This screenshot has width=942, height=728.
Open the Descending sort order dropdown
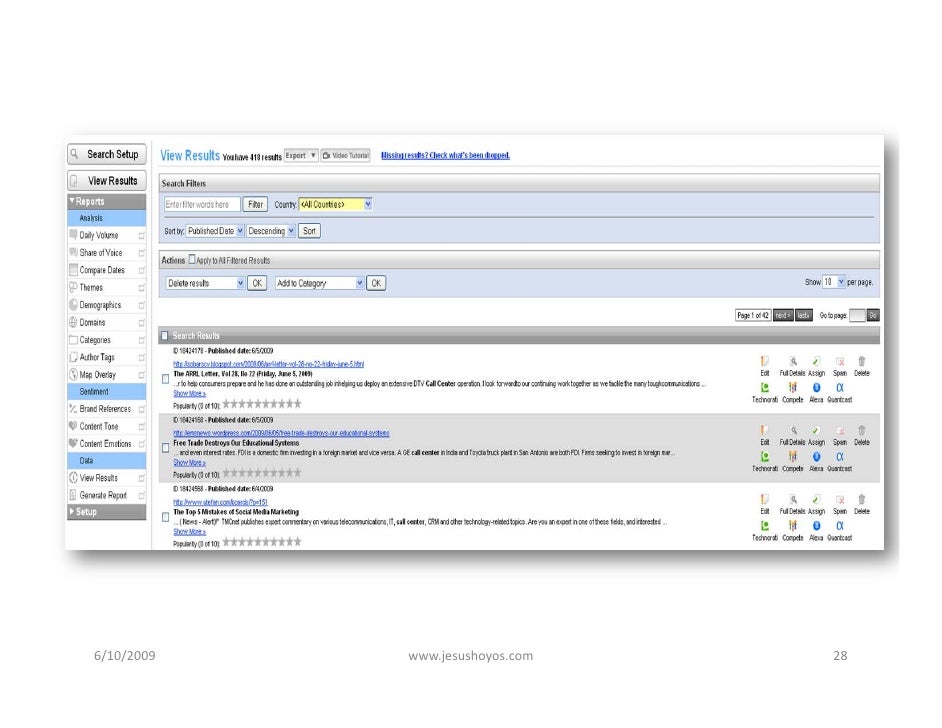(x=270, y=231)
